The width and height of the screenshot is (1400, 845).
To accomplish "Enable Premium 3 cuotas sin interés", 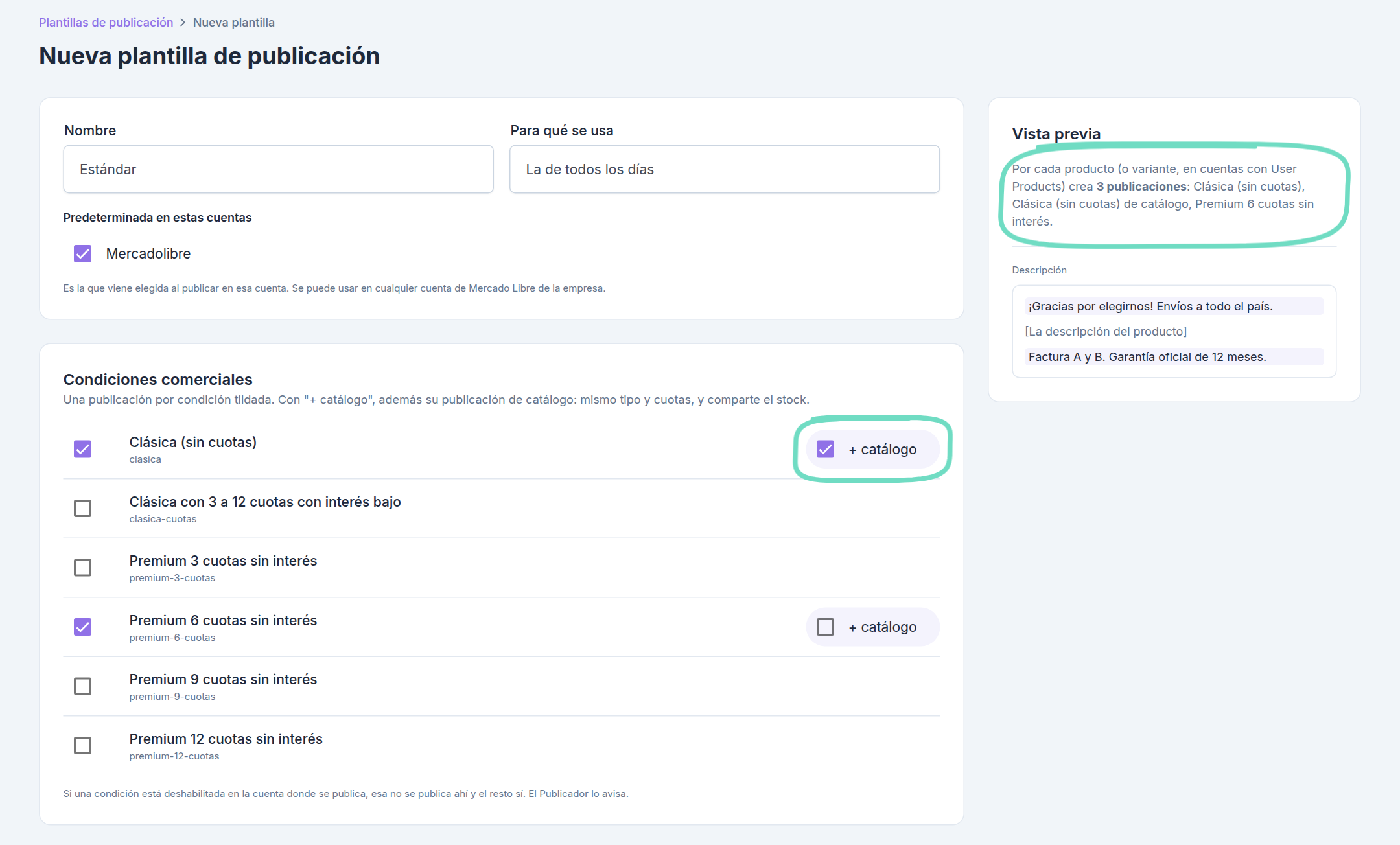I will coord(82,568).
